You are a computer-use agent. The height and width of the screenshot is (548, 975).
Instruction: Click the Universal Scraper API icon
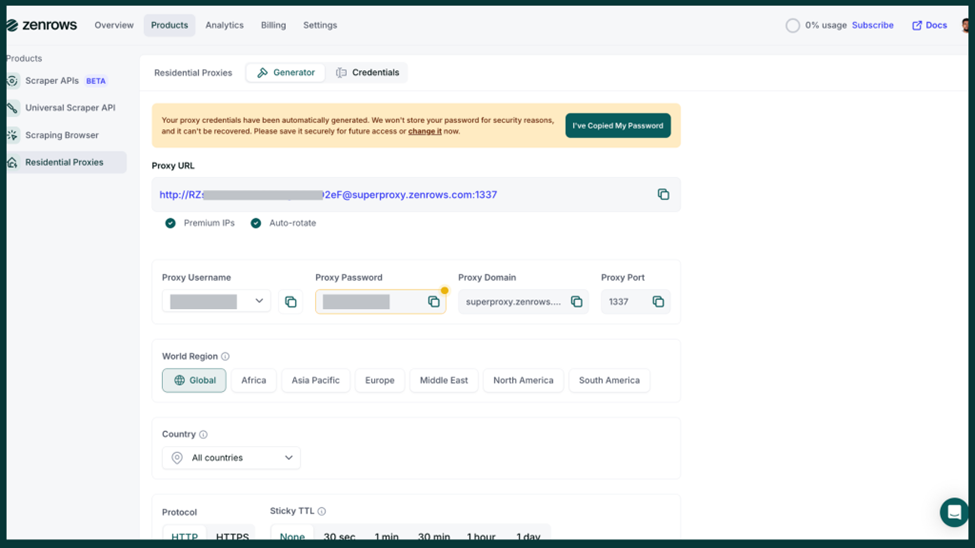pyautogui.click(x=12, y=108)
